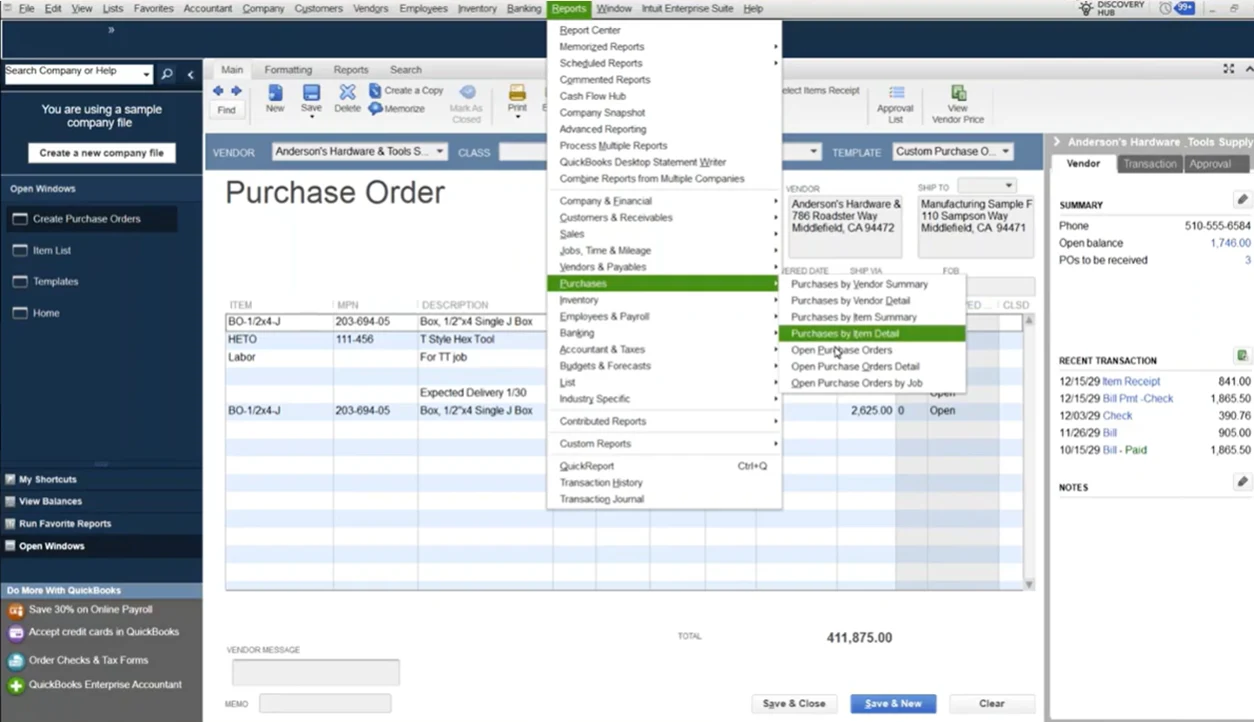
Task: Open the Item Receipt transaction link
Action: tap(1131, 382)
